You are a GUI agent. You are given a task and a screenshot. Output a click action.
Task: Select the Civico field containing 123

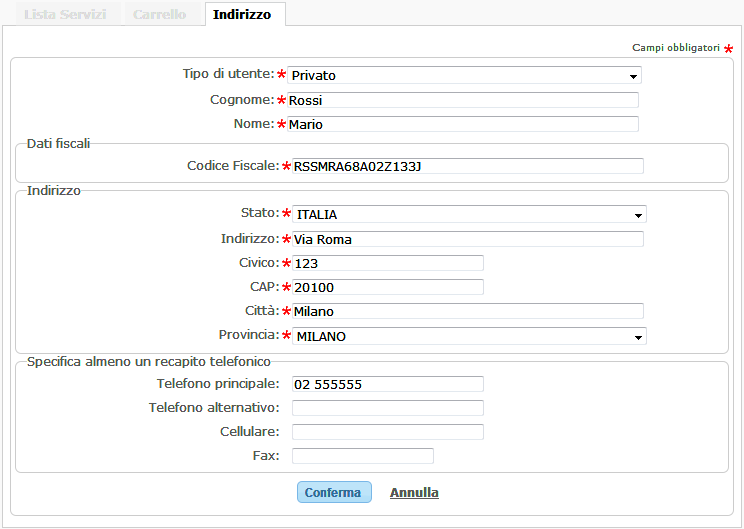(x=388, y=263)
